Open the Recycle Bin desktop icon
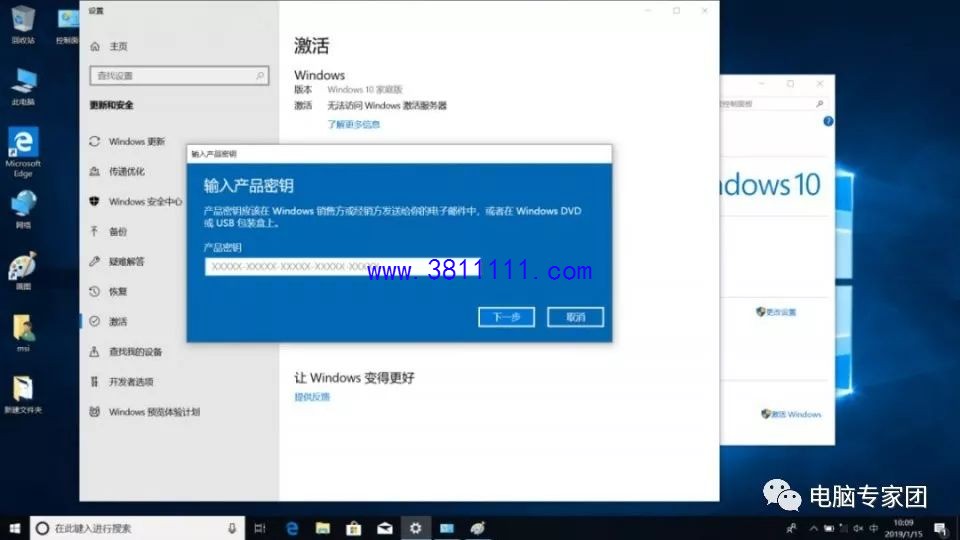The image size is (960, 540). [23, 24]
